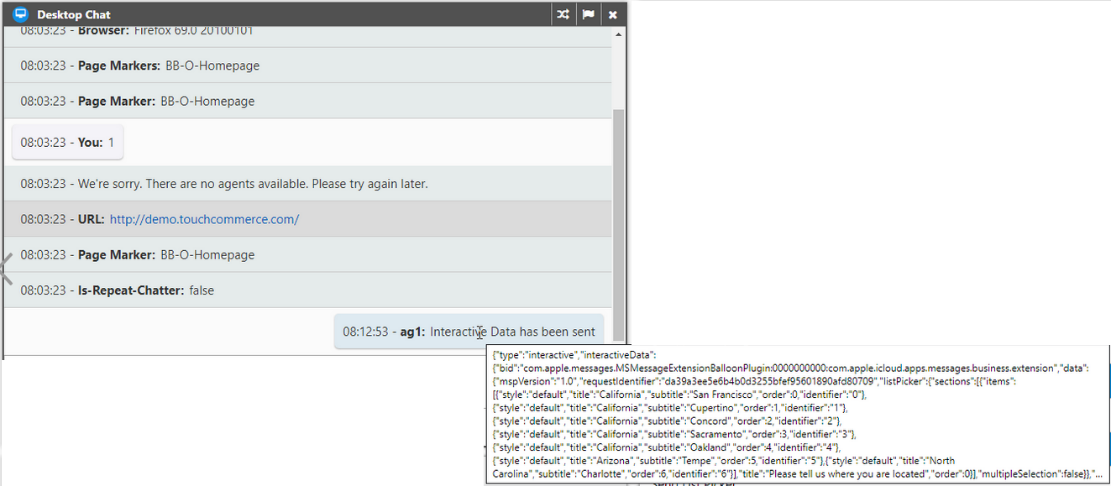
Task: Open the demo.touchcommerce.com URL link
Action: point(204,219)
